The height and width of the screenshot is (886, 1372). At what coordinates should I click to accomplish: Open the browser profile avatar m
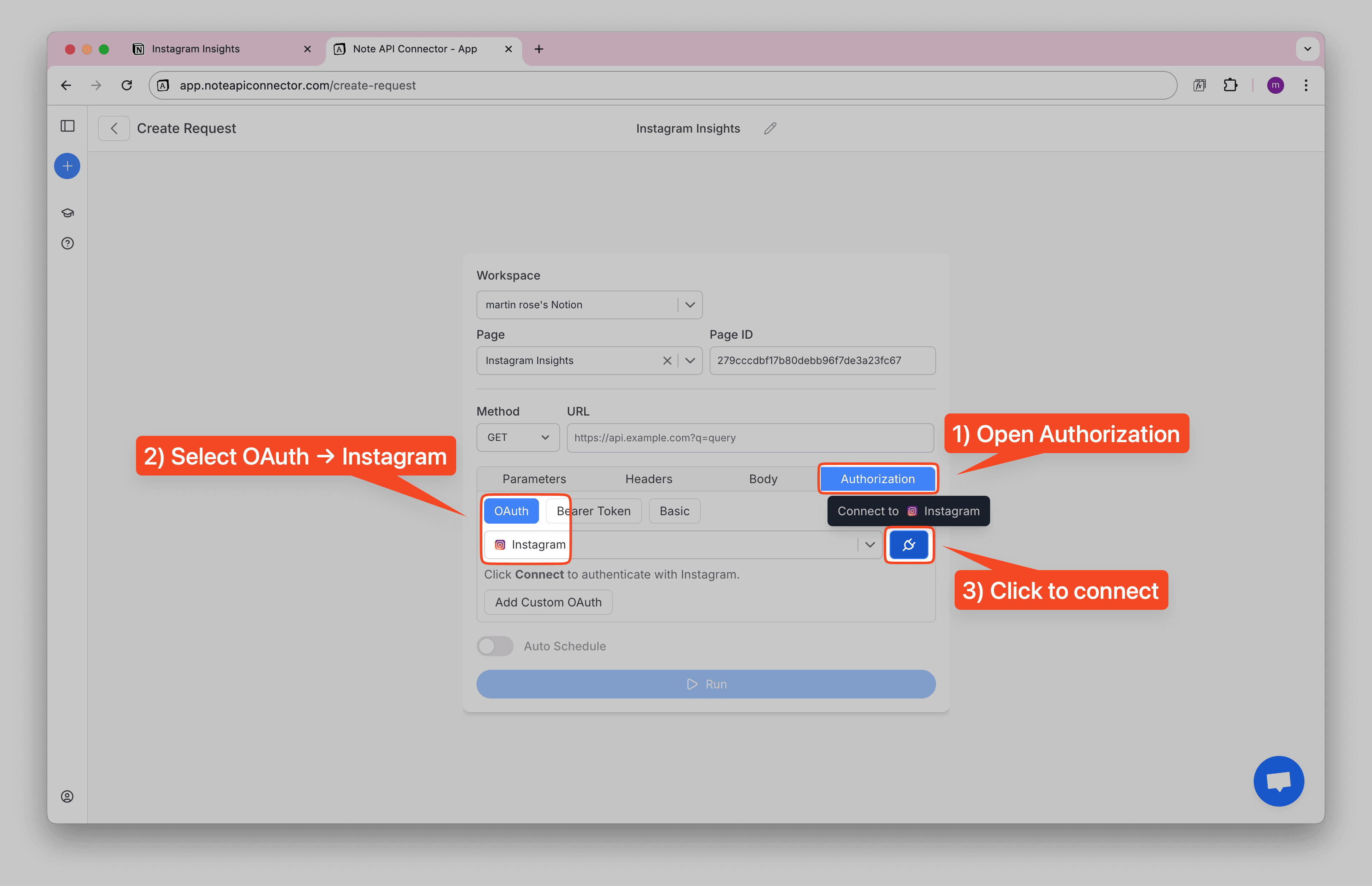point(1275,85)
